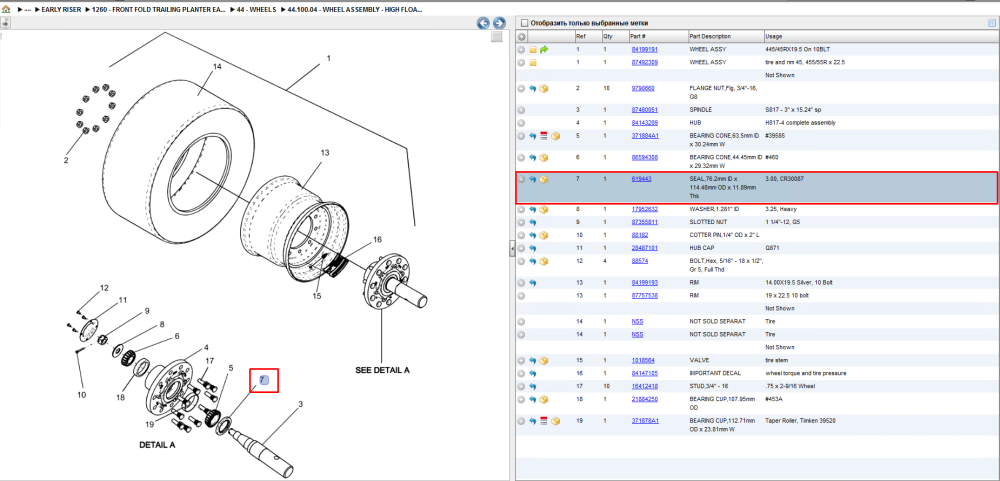This screenshot has width=1000, height=481.
Task: Navigate forward with the right arrow button
Action: click(499, 23)
